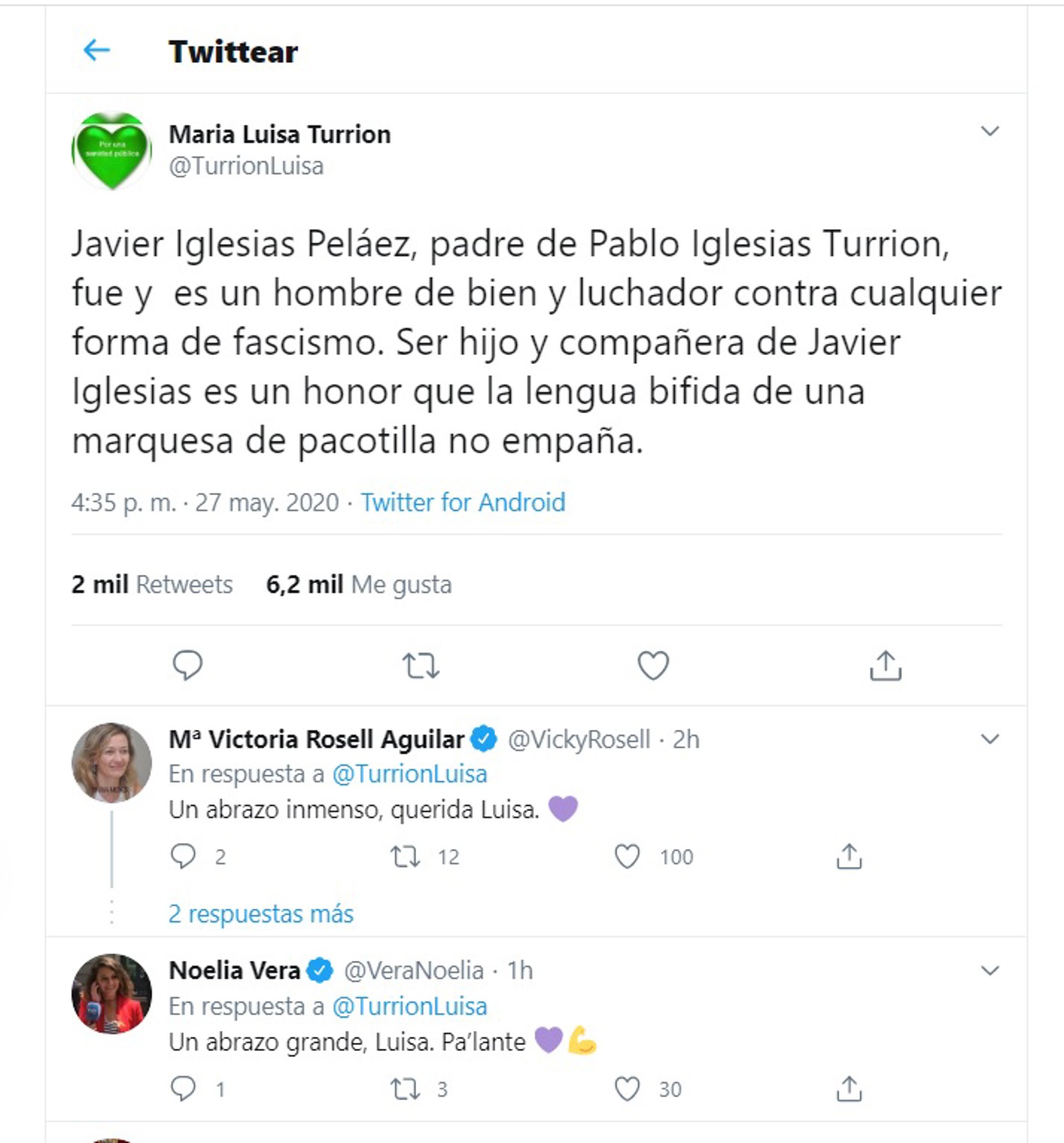Open Maria Luisa Turrion's green heart avatar
The width and height of the screenshot is (1064, 1143).
111,151
